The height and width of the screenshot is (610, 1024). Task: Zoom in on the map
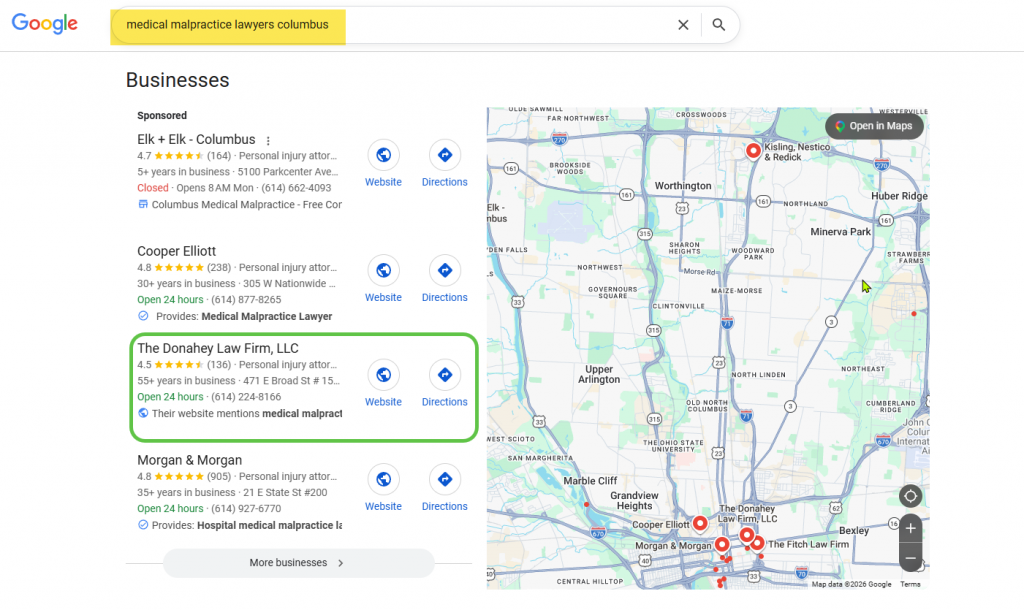910,528
